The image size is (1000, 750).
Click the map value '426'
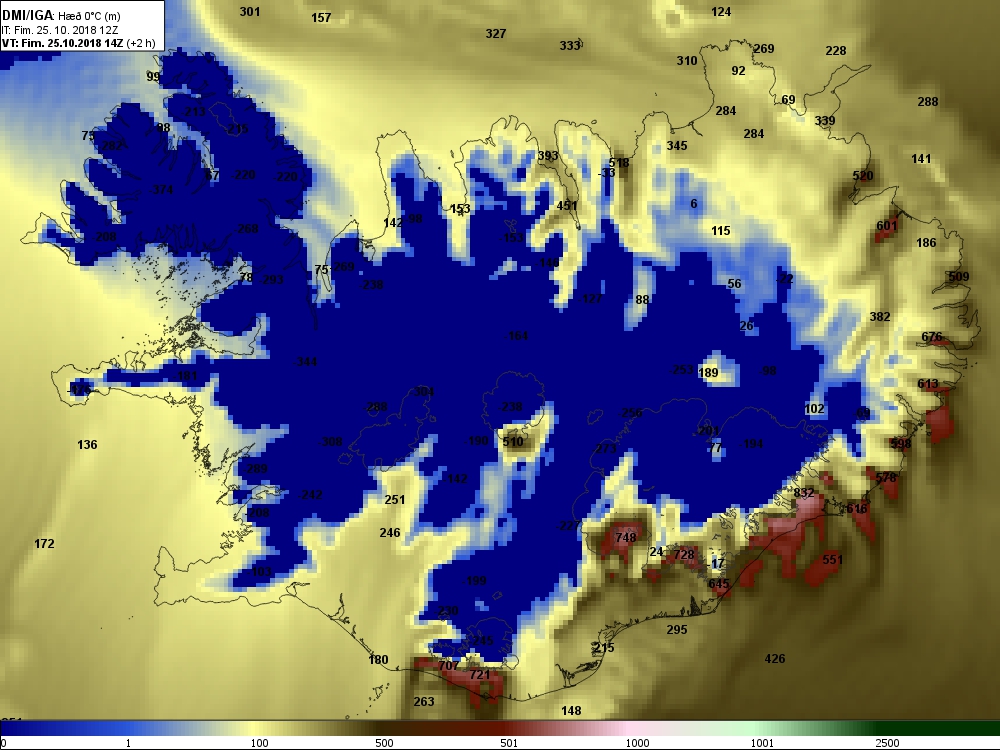tap(775, 658)
